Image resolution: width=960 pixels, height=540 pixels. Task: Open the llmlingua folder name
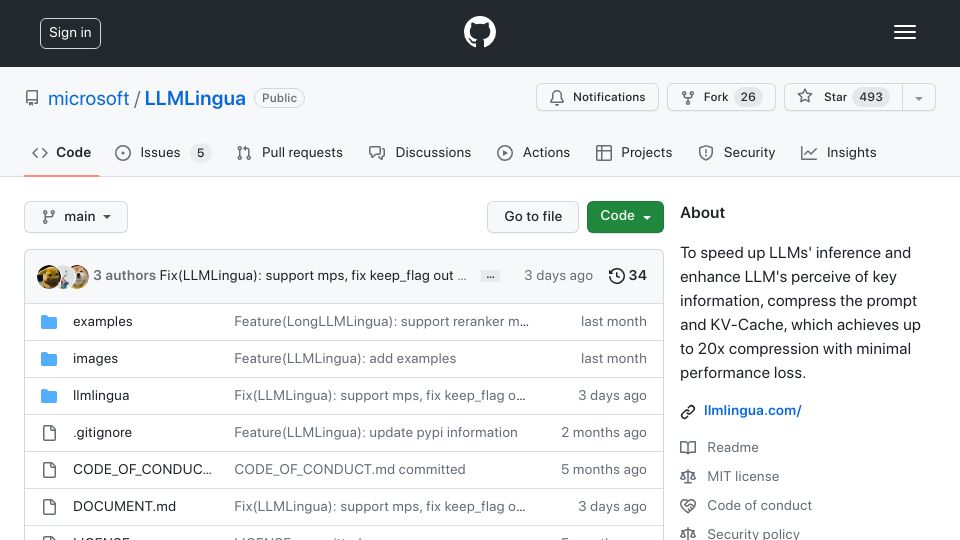pyautogui.click(x=101, y=396)
